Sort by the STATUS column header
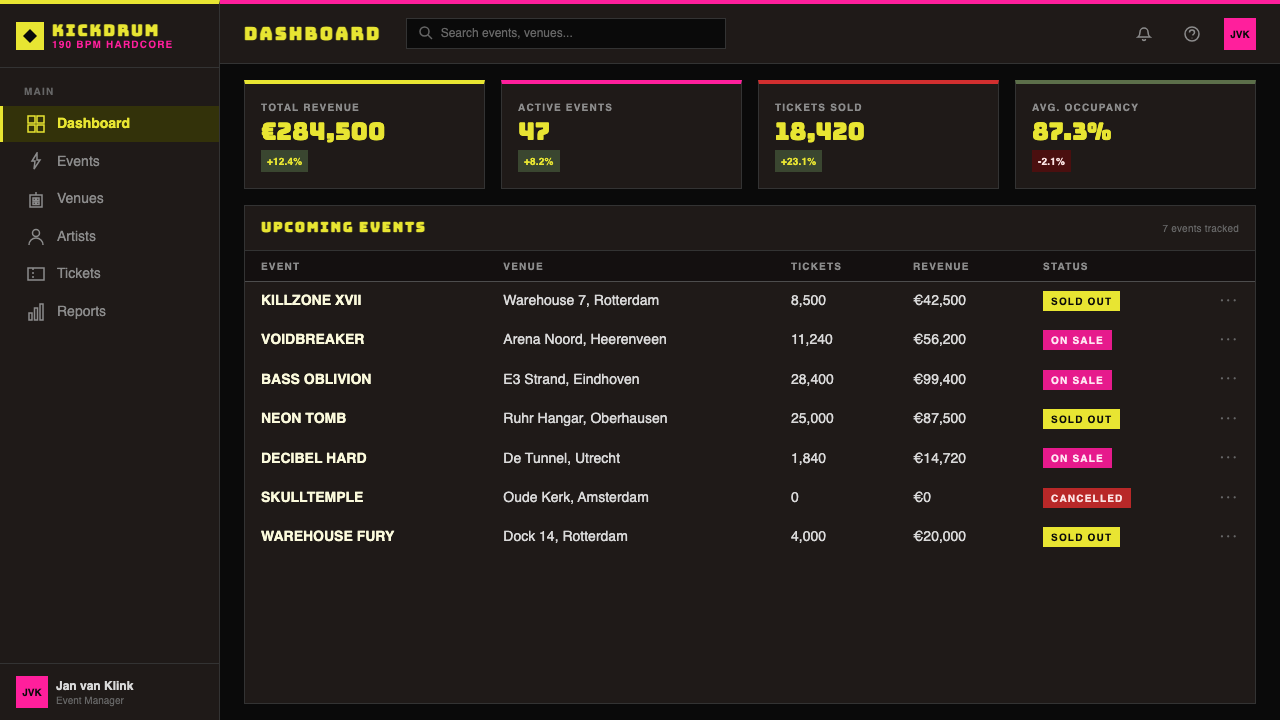Image resolution: width=1280 pixels, height=720 pixels. coord(1065,267)
